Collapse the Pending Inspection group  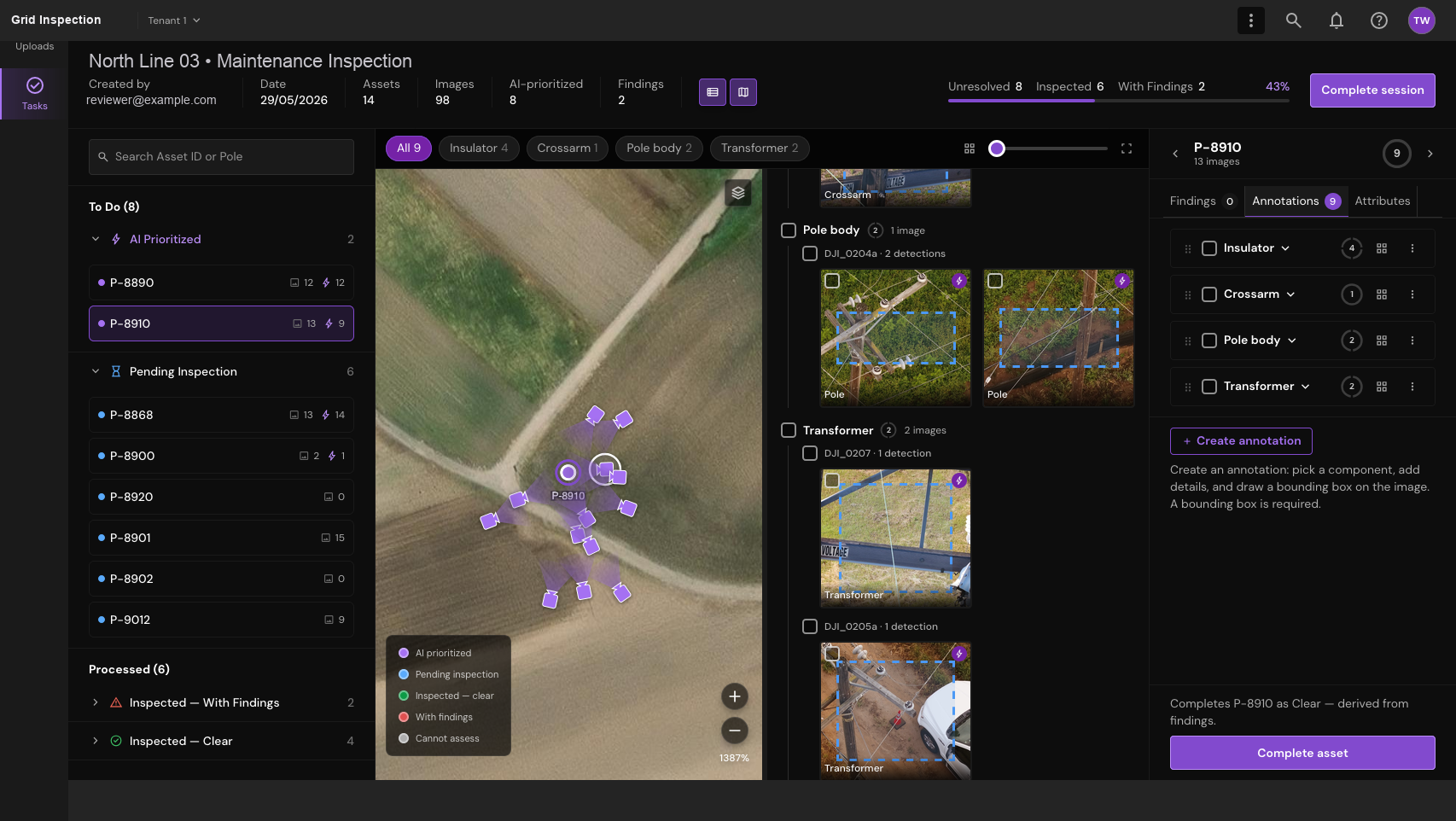pyautogui.click(x=96, y=371)
